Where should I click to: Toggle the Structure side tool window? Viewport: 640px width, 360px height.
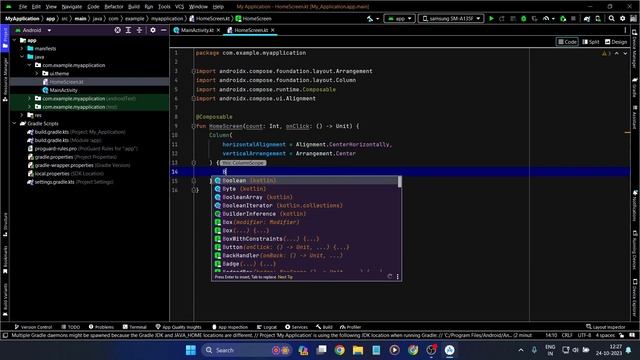point(5,224)
